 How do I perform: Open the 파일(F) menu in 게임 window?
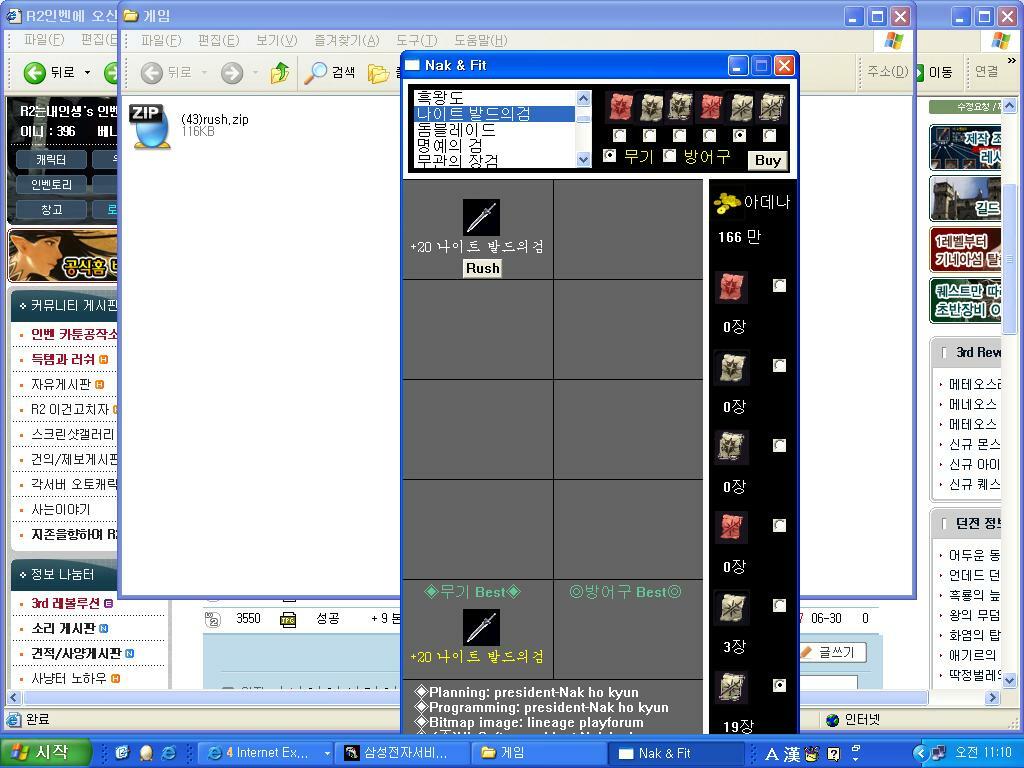point(161,40)
